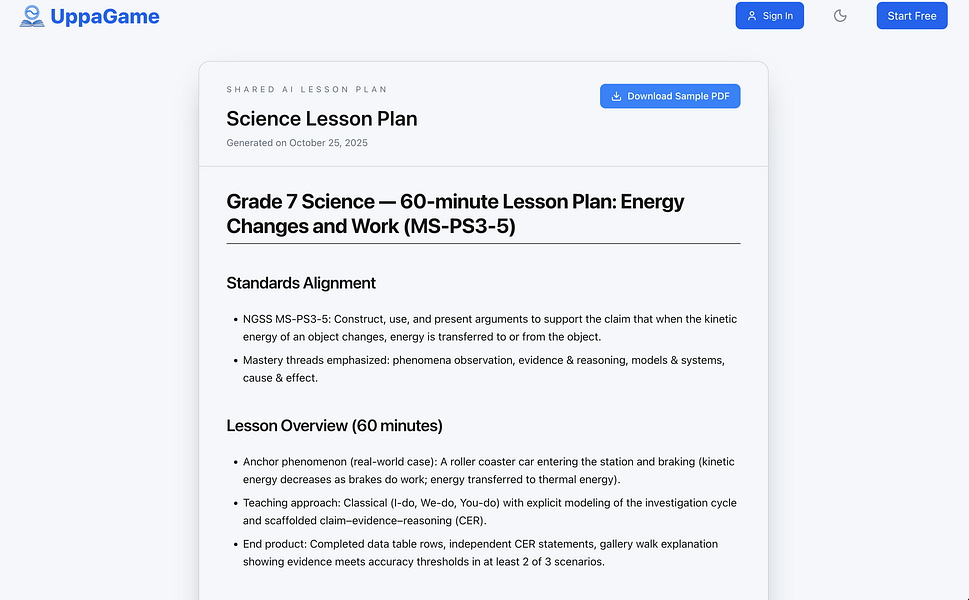Click the Science Lesson Plan title
Image resolution: width=969 pixels, height=600 pixels.
coord(321,119)
